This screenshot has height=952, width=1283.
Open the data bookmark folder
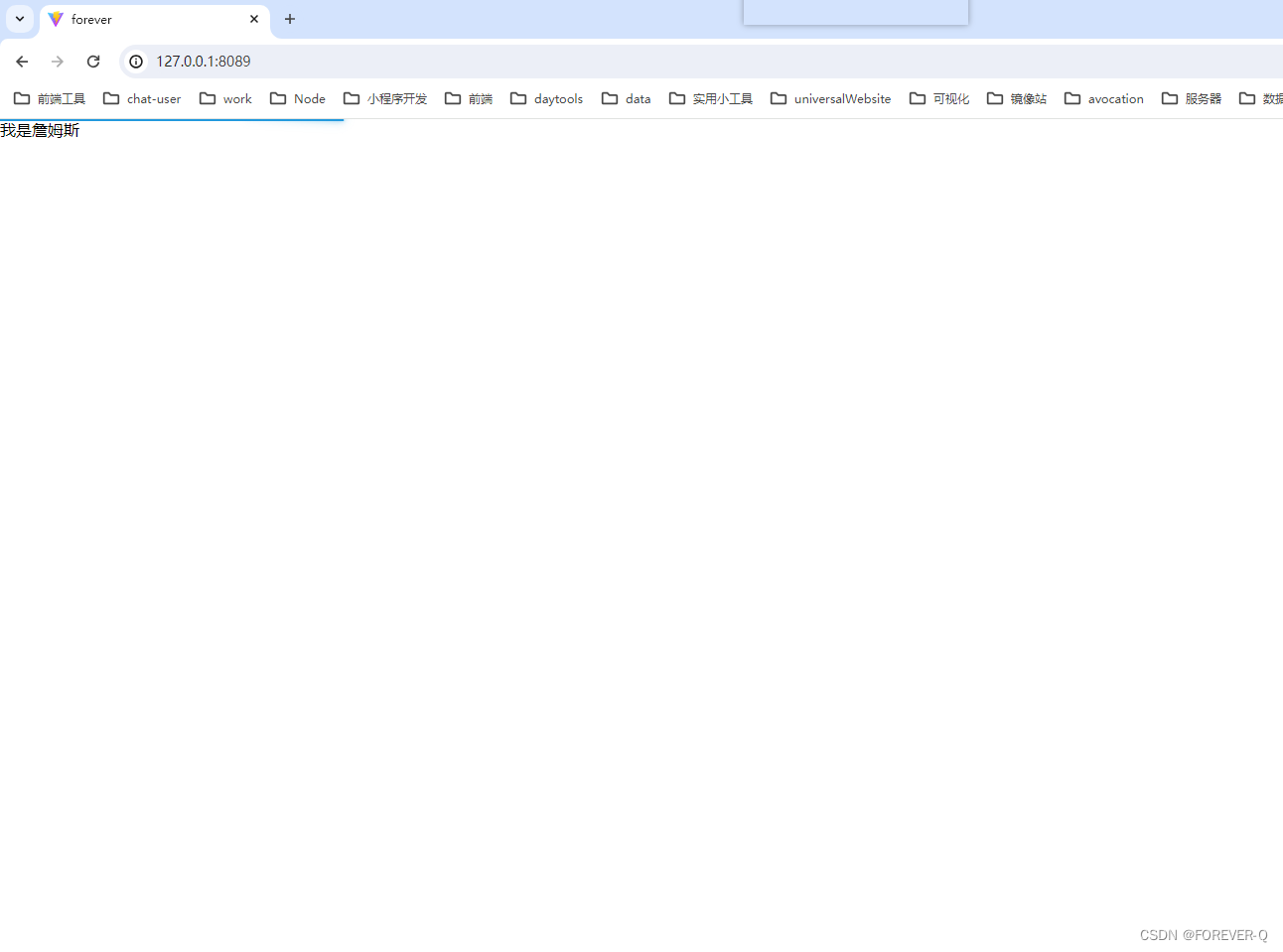627,98
